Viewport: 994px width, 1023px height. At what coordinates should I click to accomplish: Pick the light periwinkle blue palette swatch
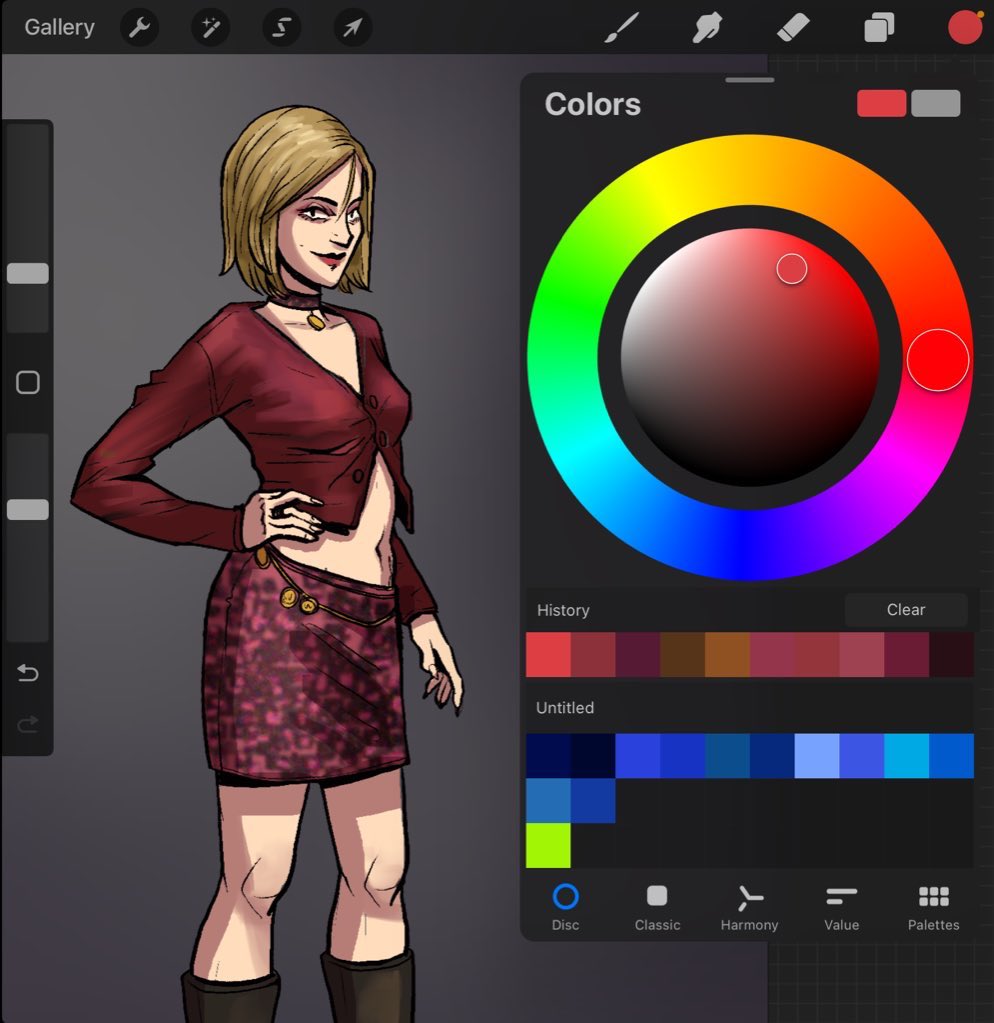coord(817,756)
